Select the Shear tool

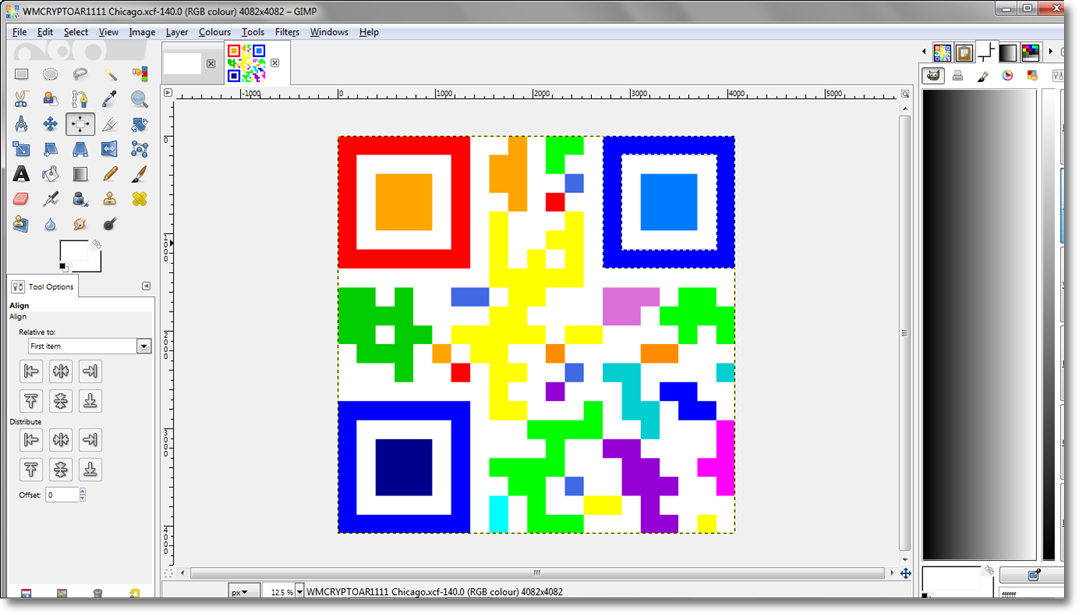pos(50,149)
